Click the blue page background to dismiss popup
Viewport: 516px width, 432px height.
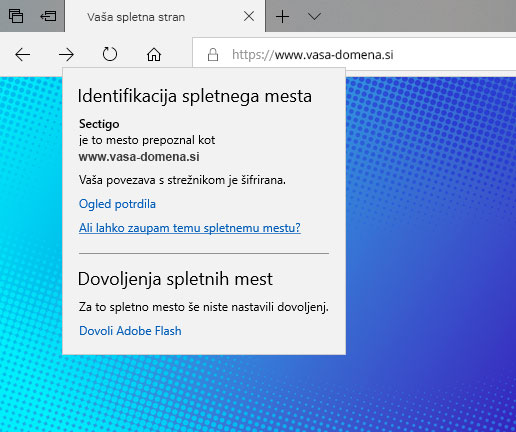[x=430, y=233]
